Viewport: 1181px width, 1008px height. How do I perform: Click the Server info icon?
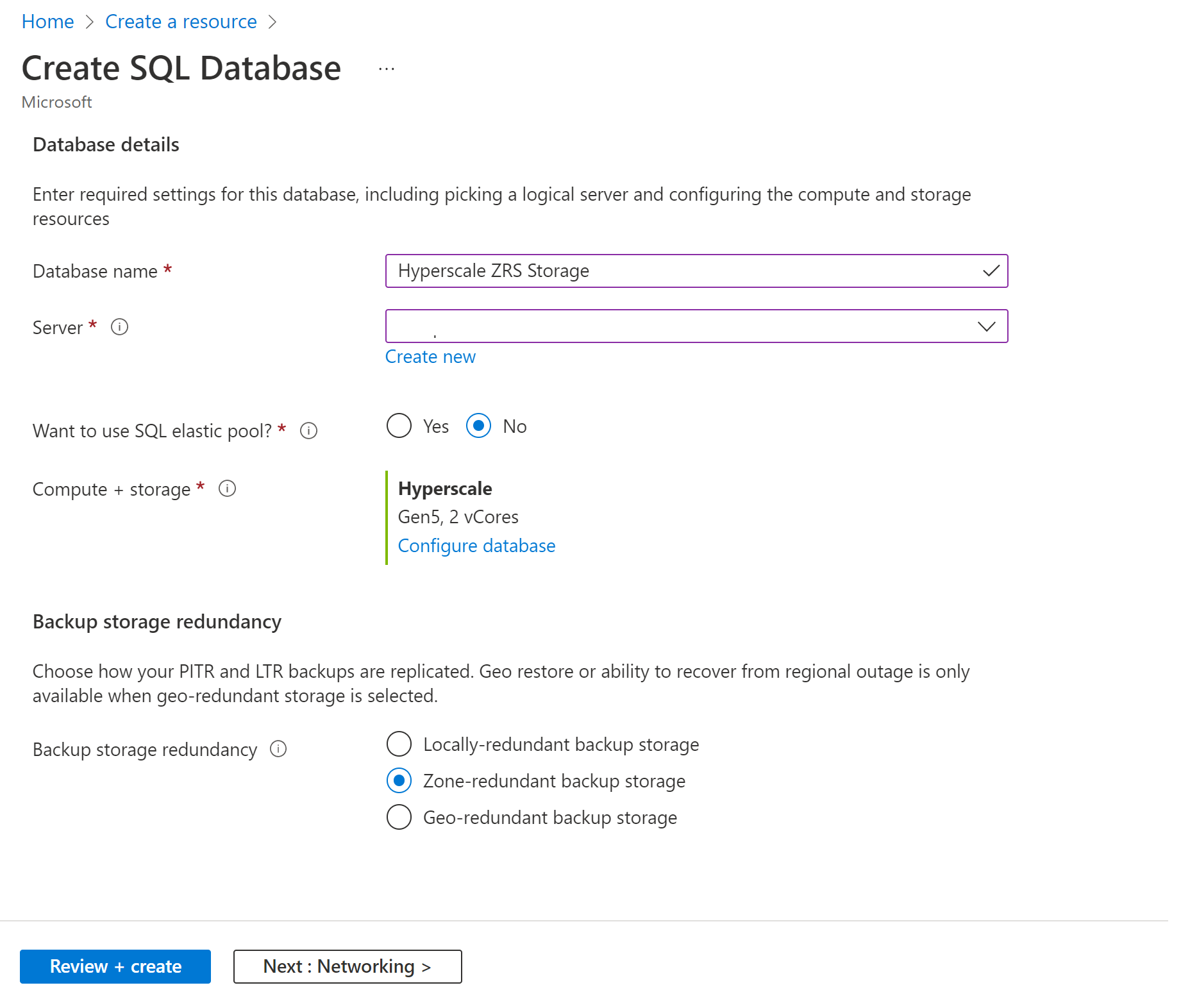click(x=119, y=327)
